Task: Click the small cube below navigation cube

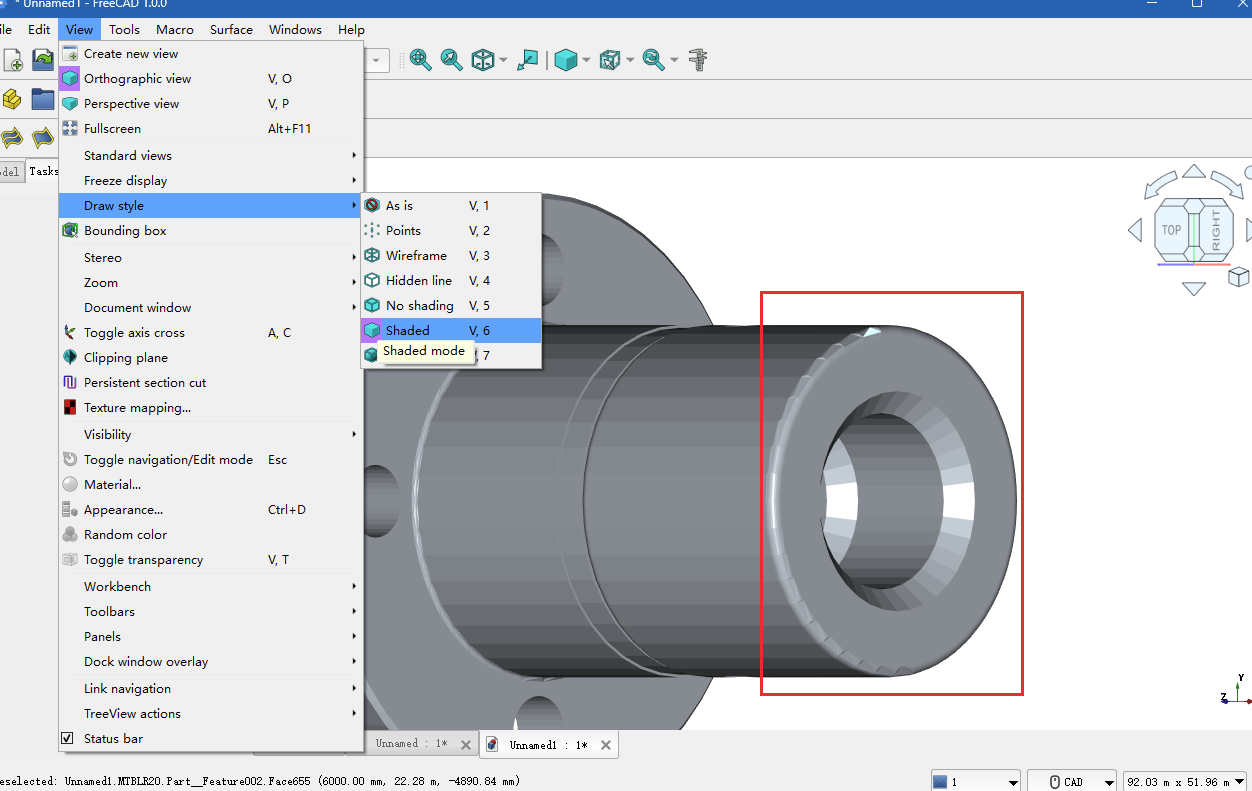Action: click(x=1238, y=277)
